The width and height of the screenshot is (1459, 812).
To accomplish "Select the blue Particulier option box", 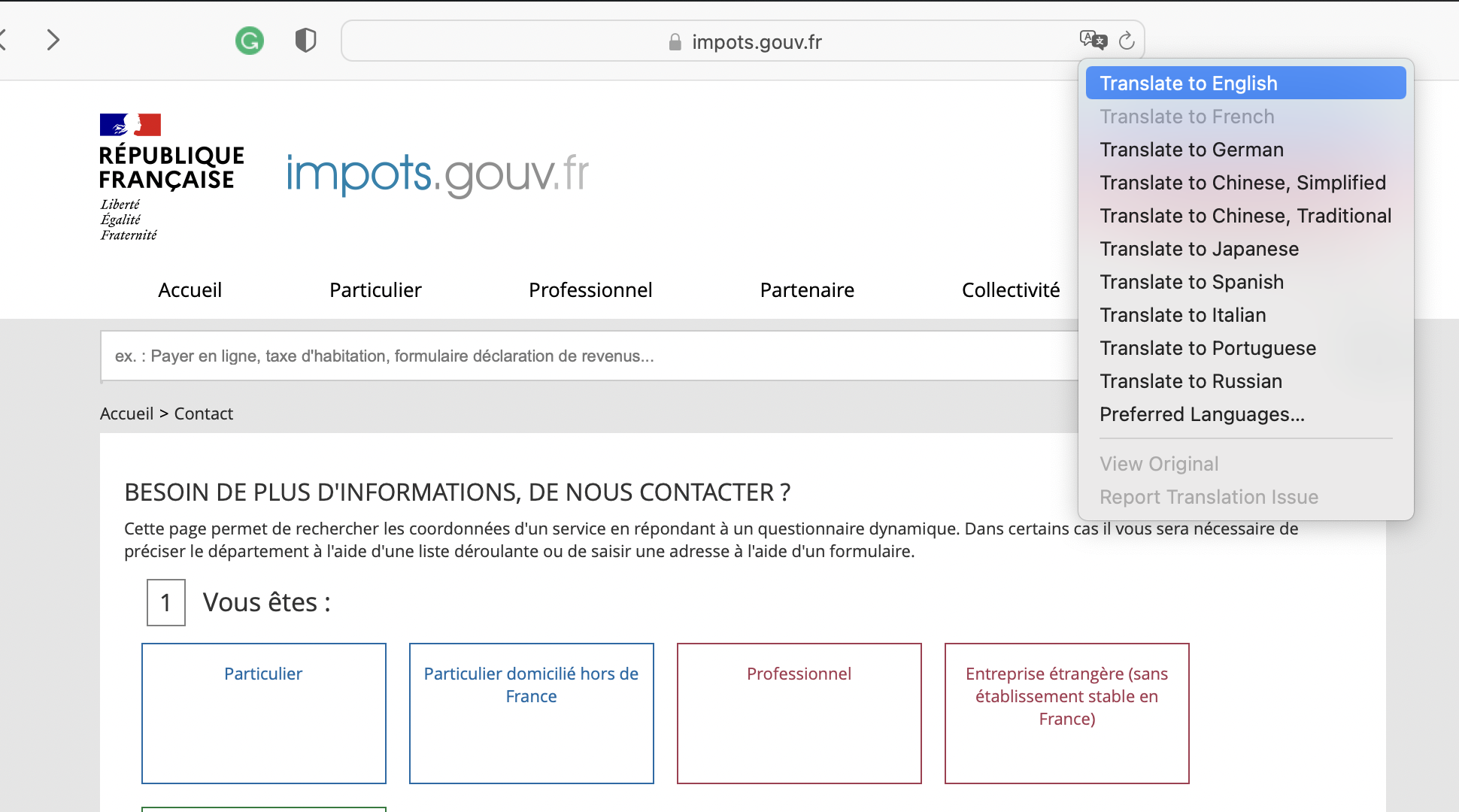I will click(x=264, y=713).
